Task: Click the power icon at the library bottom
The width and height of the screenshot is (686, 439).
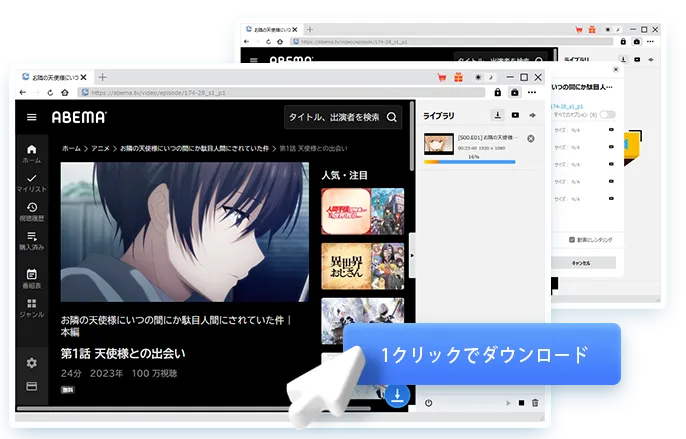Action: 428,403
